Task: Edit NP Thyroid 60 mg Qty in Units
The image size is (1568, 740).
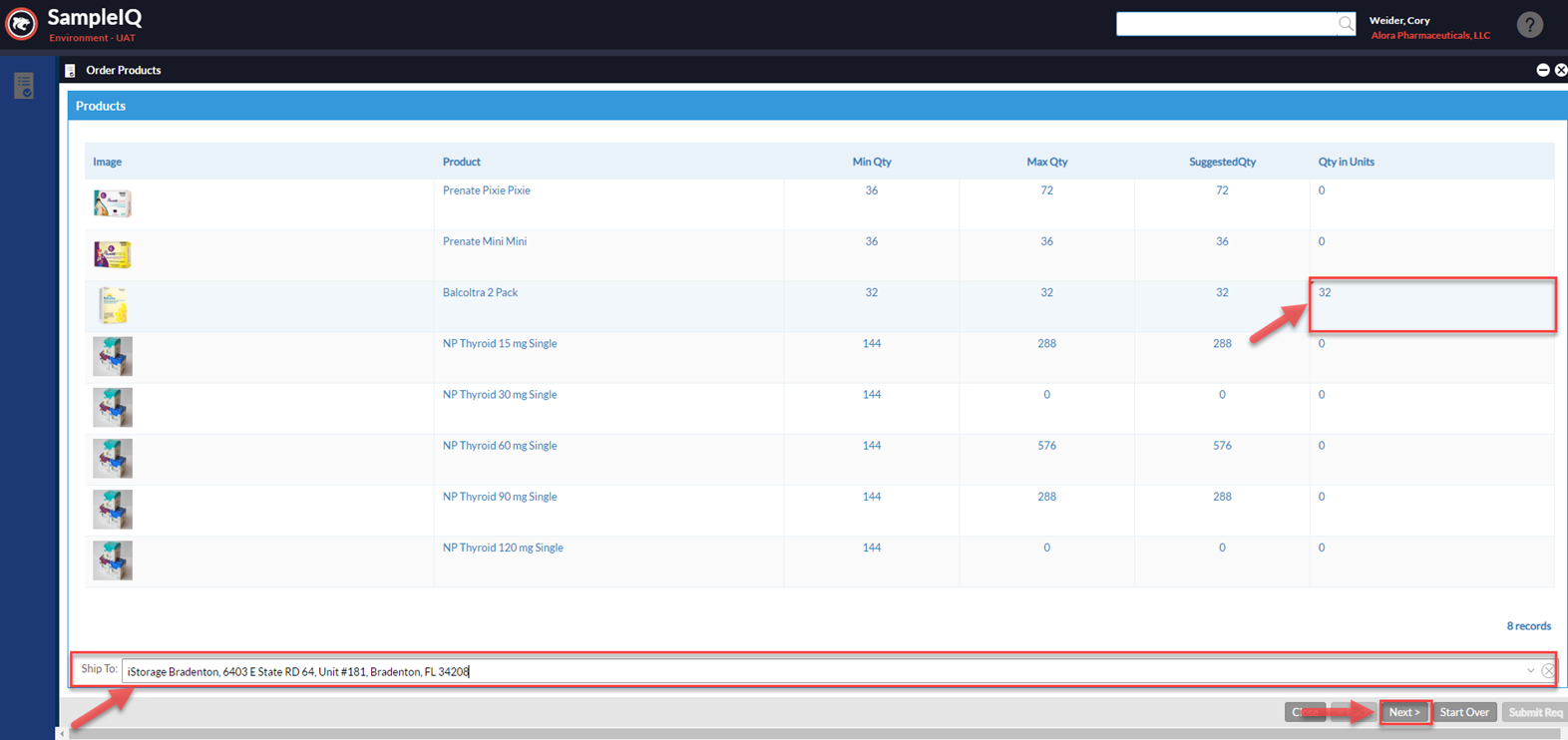Action: tap(1432, 458)
